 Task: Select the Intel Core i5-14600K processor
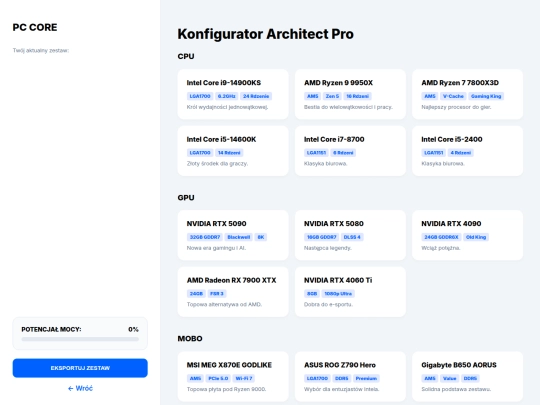click(233, 150)
